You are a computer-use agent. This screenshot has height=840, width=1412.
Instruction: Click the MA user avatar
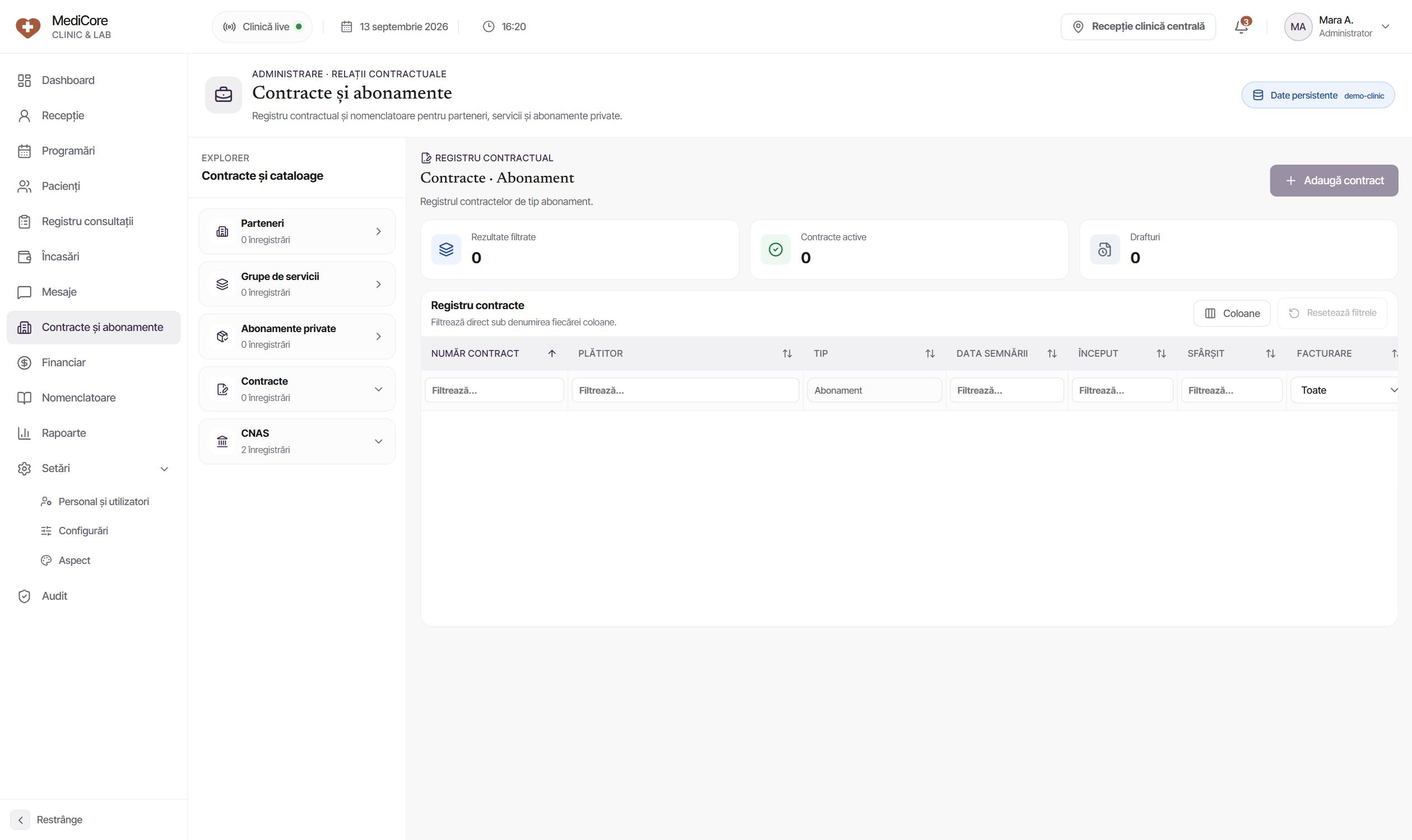[x=1298, y=27]
